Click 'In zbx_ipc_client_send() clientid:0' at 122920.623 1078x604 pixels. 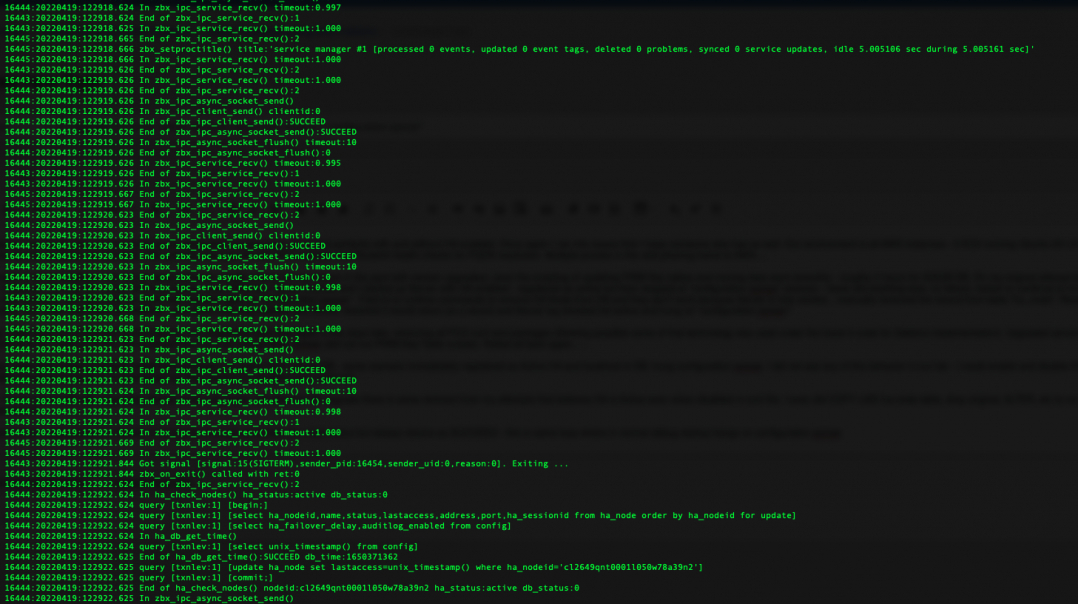(x=162, y=235)
